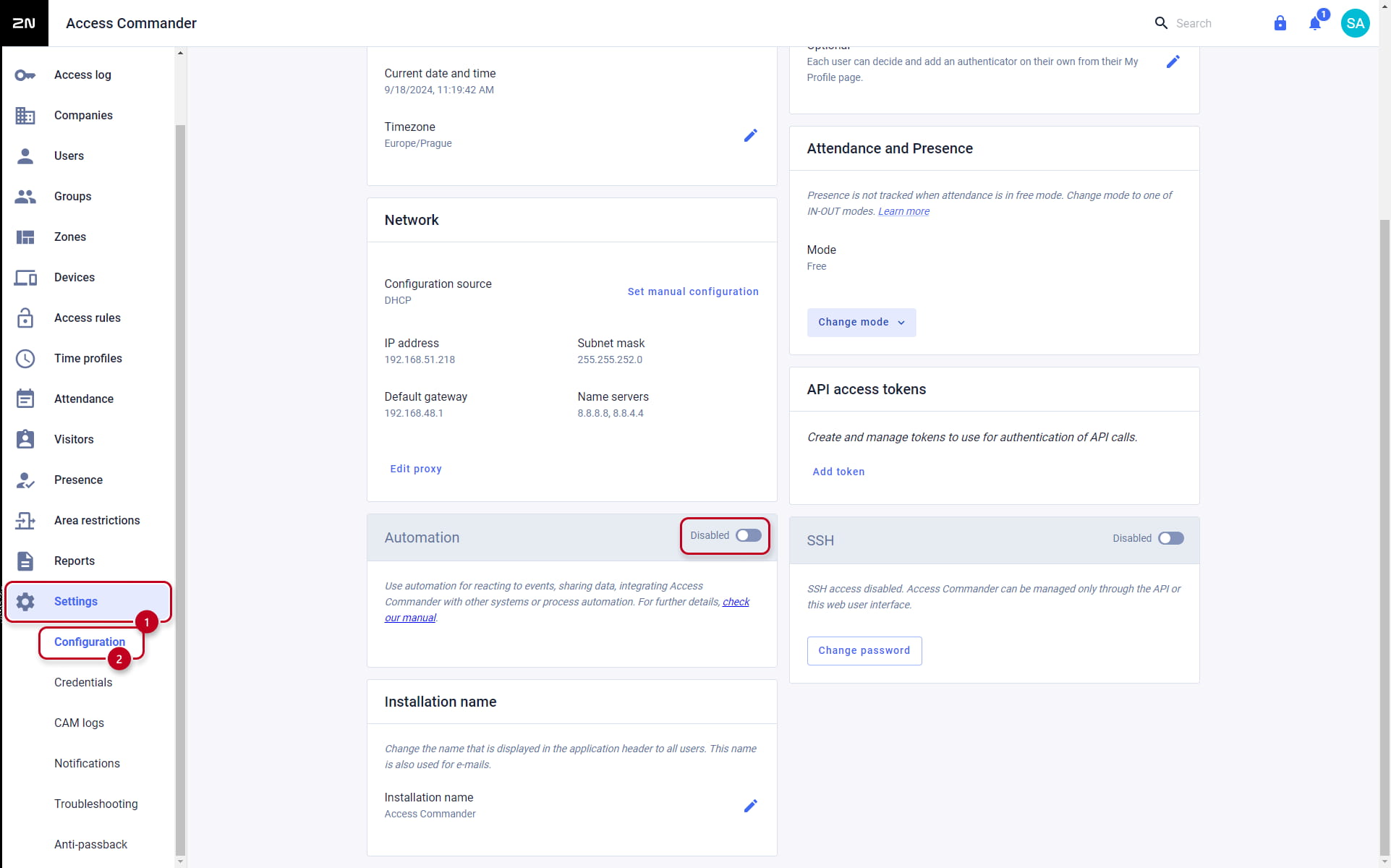Click Add token button
The width and height of the screenshot is (1391, 868).
(x=838, y=472)
